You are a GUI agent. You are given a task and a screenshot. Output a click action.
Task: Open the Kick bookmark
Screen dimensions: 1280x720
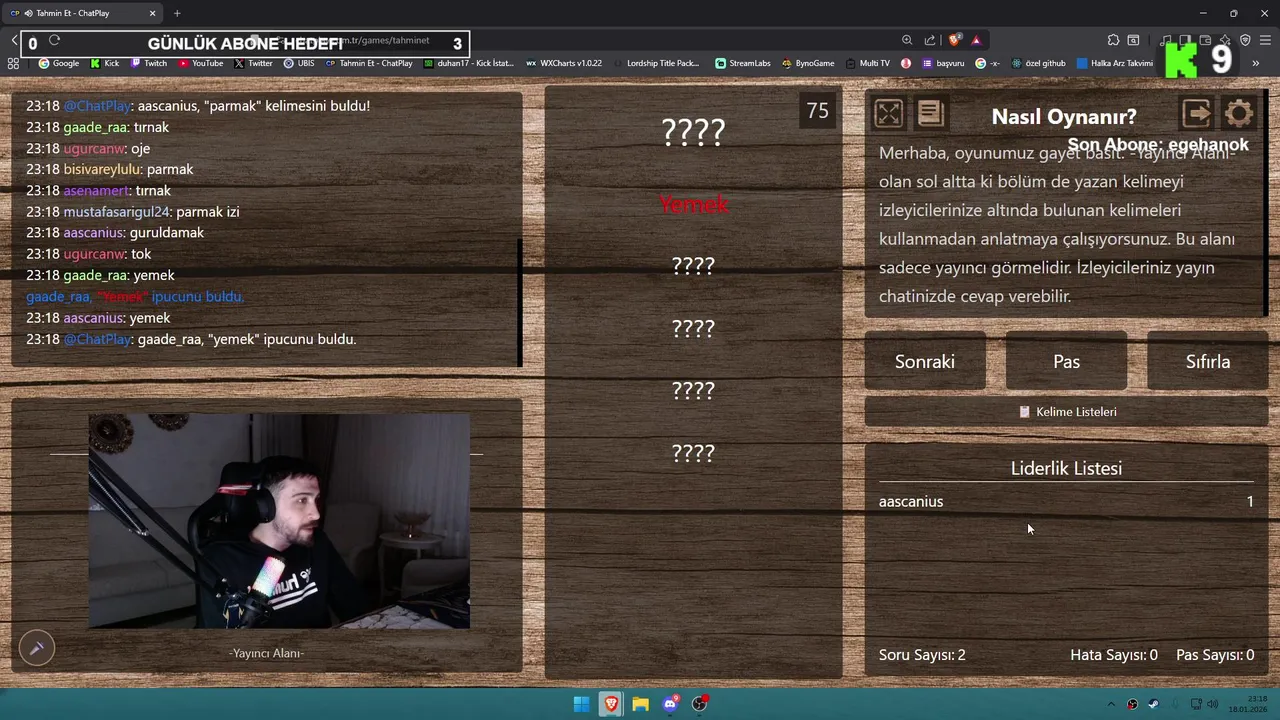click(105, 63)
